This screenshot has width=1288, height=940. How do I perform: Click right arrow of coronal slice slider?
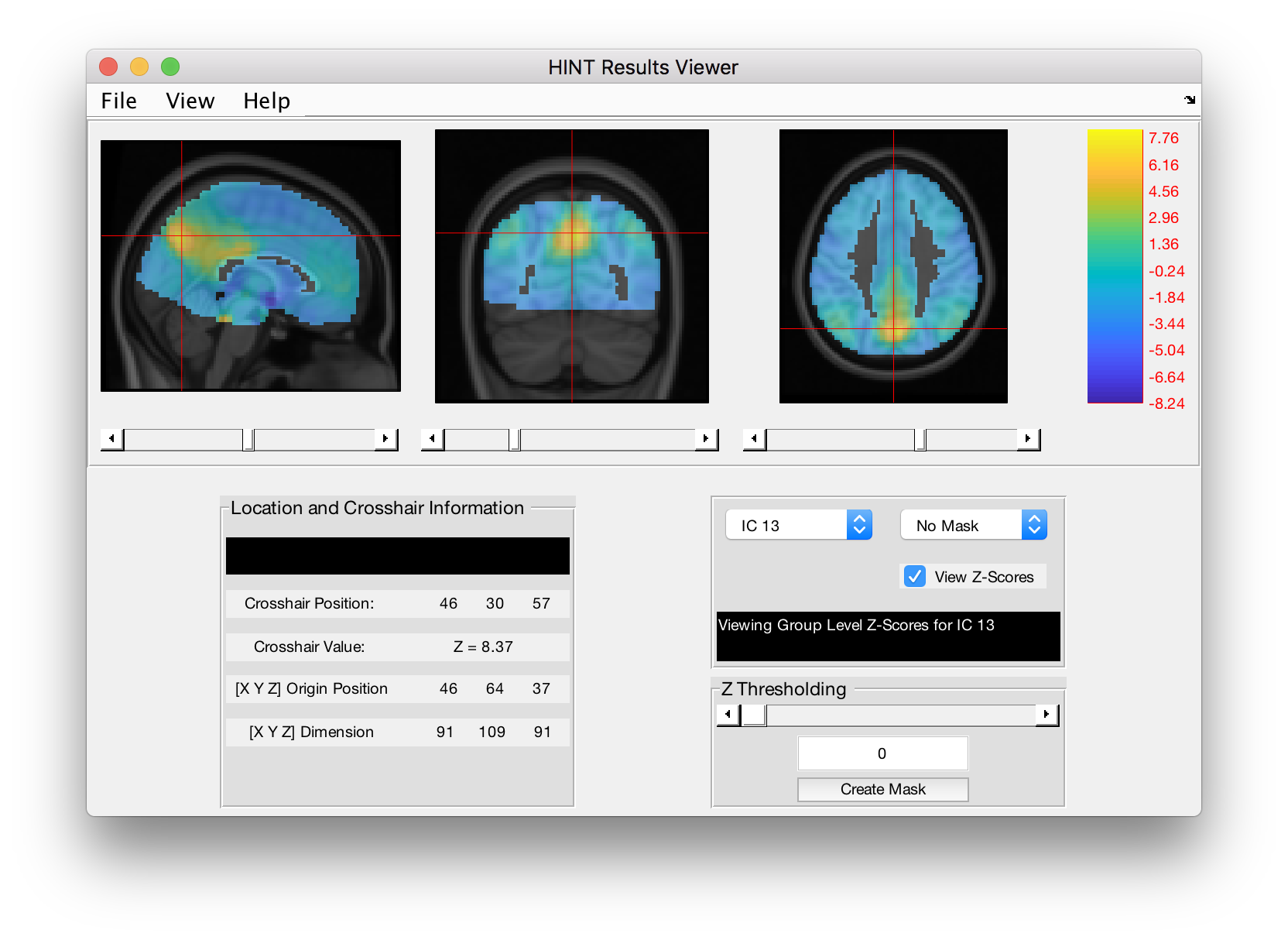pos(706,439)
